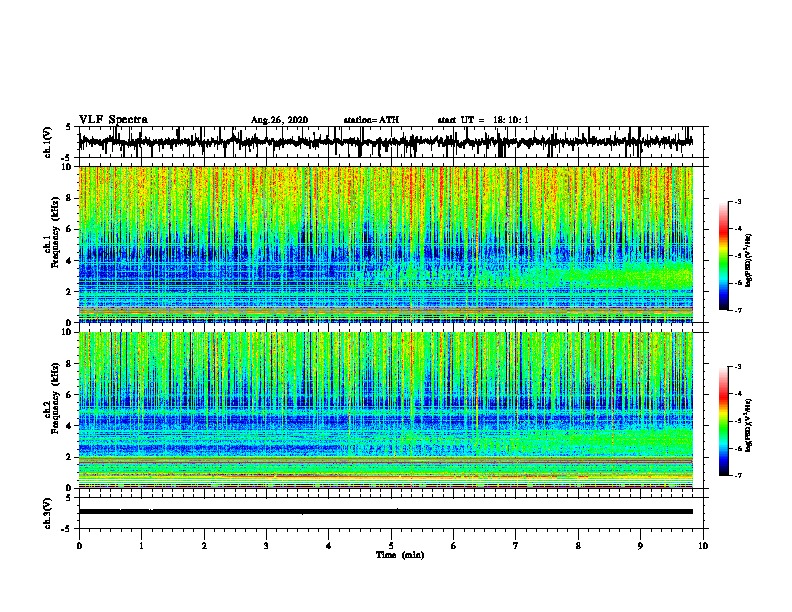
Task: Click the ch.2 spectrogram plot area
Action: [x=386, y=410]
